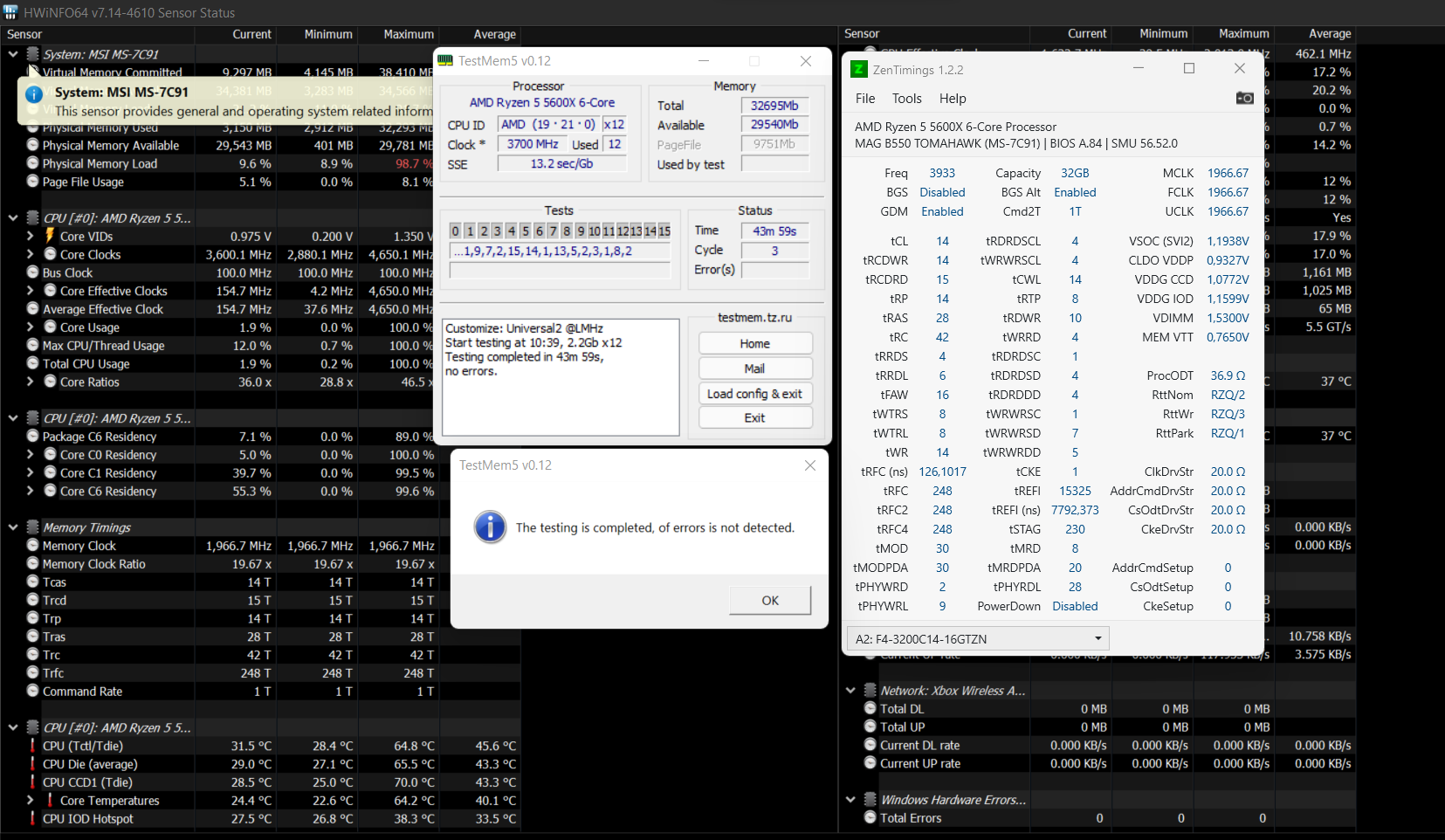1445x840 pixels.
Task: Click the CPU Die (average) row label
Action: 90,764
